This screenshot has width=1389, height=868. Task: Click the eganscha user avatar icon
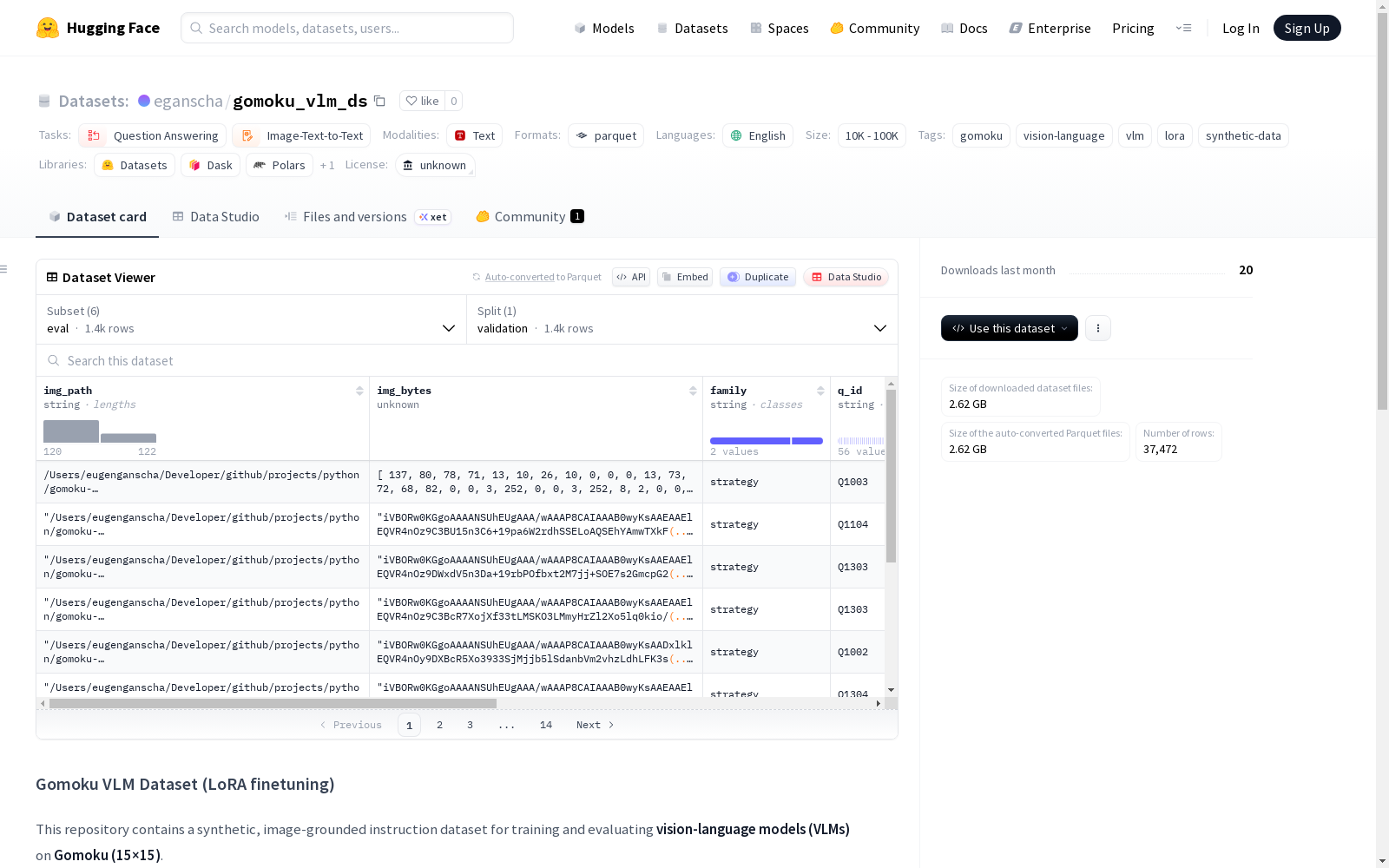pos(144,101)
